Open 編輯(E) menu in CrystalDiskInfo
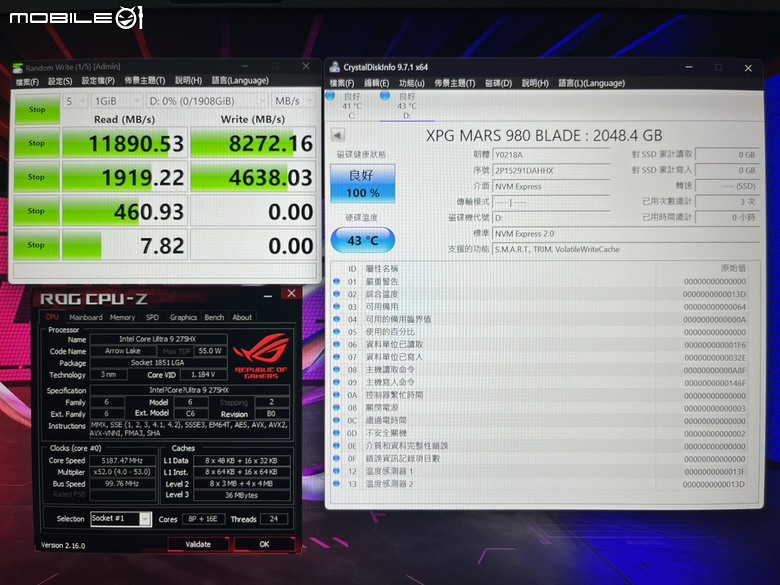 377,83
